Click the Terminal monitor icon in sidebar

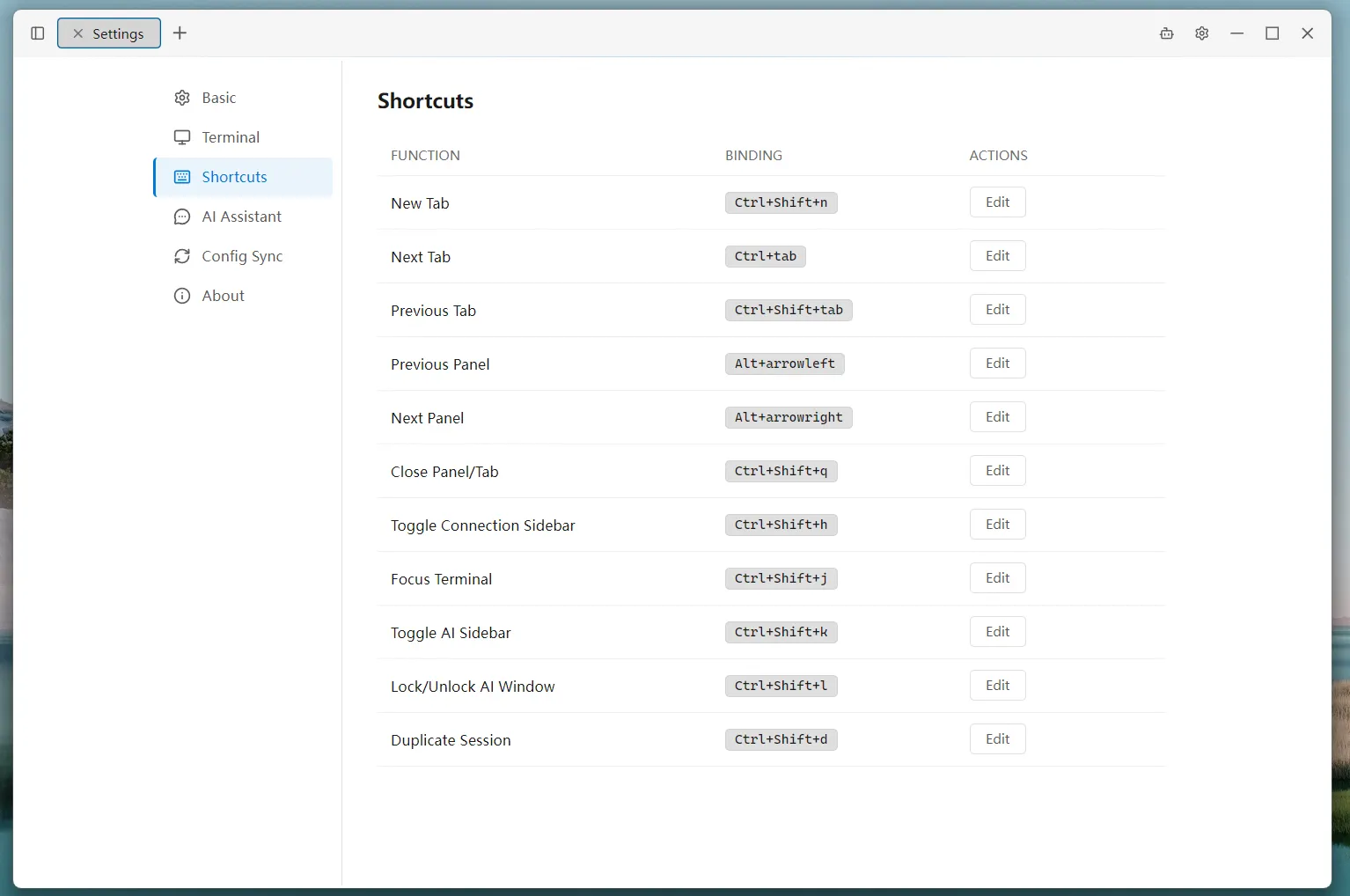tap(182, 137)
